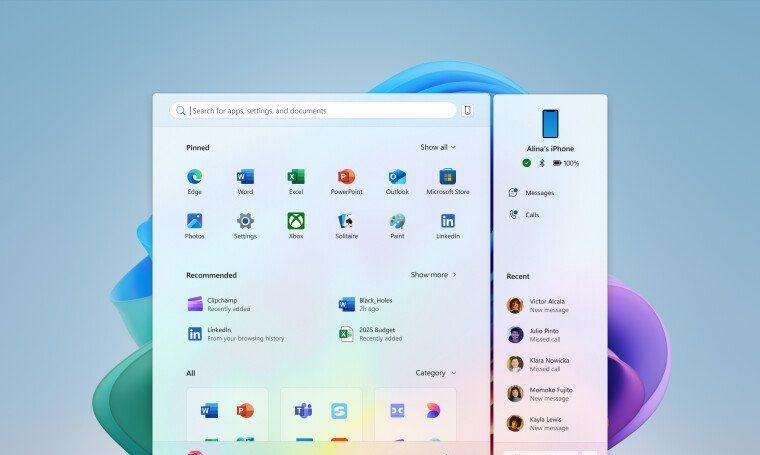Click the Pinned section heading
The height and width of the screenshot is (455, 760).
pos(198,148)
